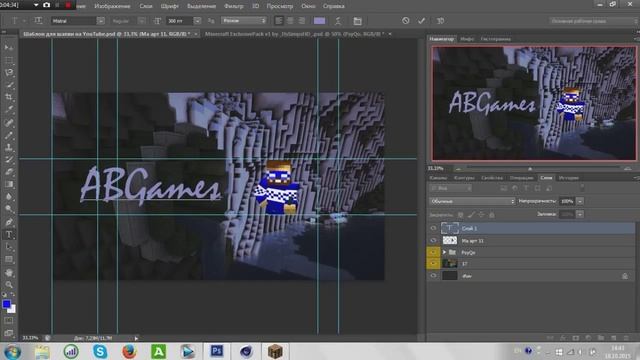
Task: Open font style dropdown
Action: [x=141, y=20]
